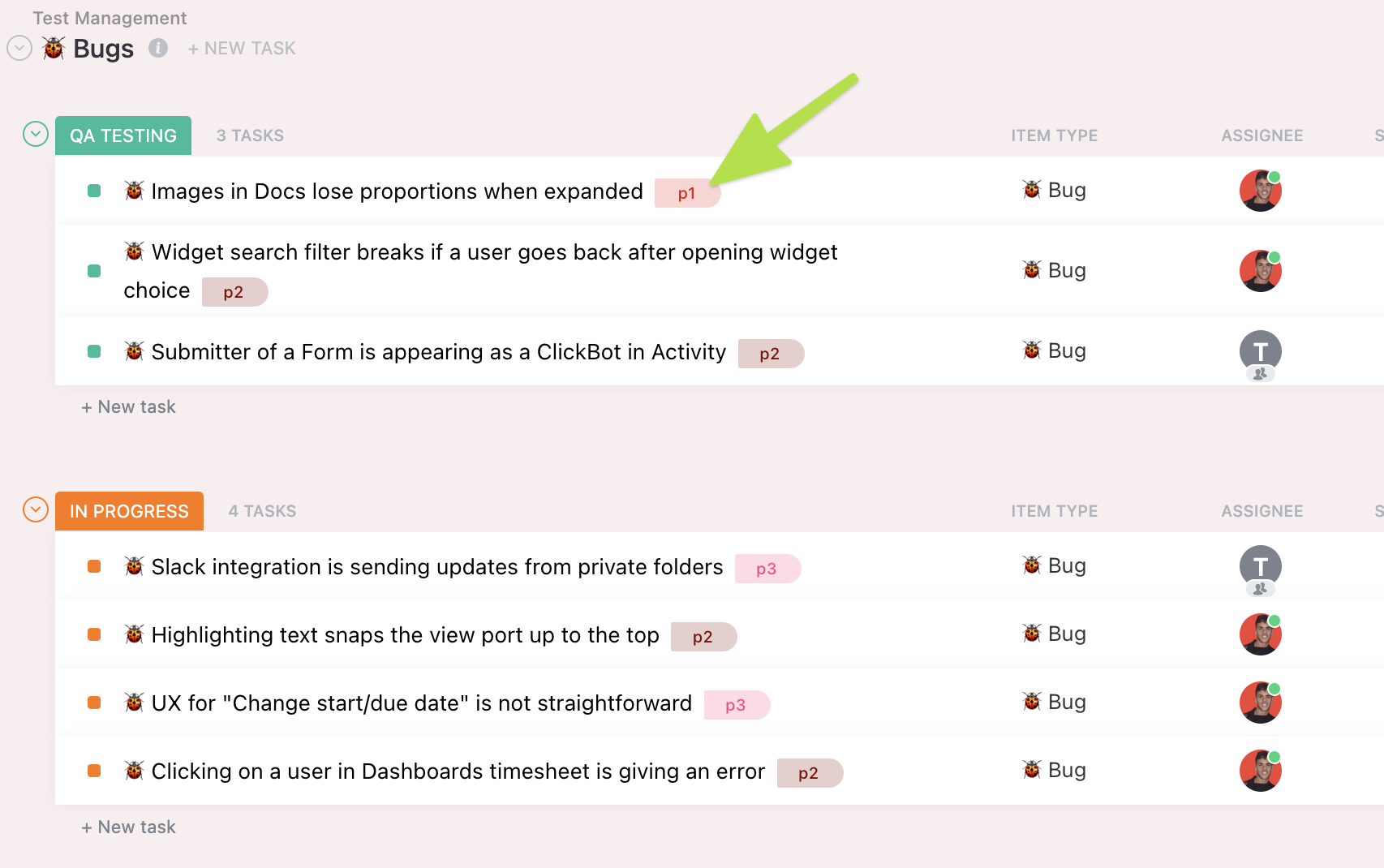1384x868 pixels.
Task: Click the info icon next to Bugs
Action: tap(158, 49)
